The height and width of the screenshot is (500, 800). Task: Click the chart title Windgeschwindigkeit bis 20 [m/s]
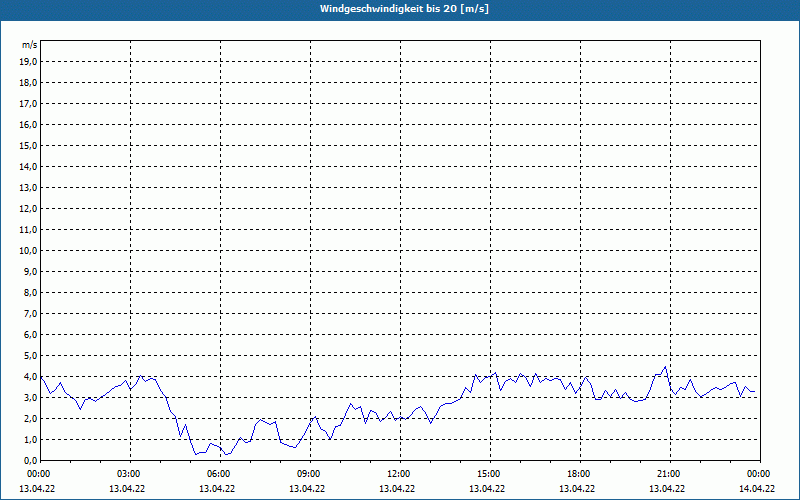404,9
